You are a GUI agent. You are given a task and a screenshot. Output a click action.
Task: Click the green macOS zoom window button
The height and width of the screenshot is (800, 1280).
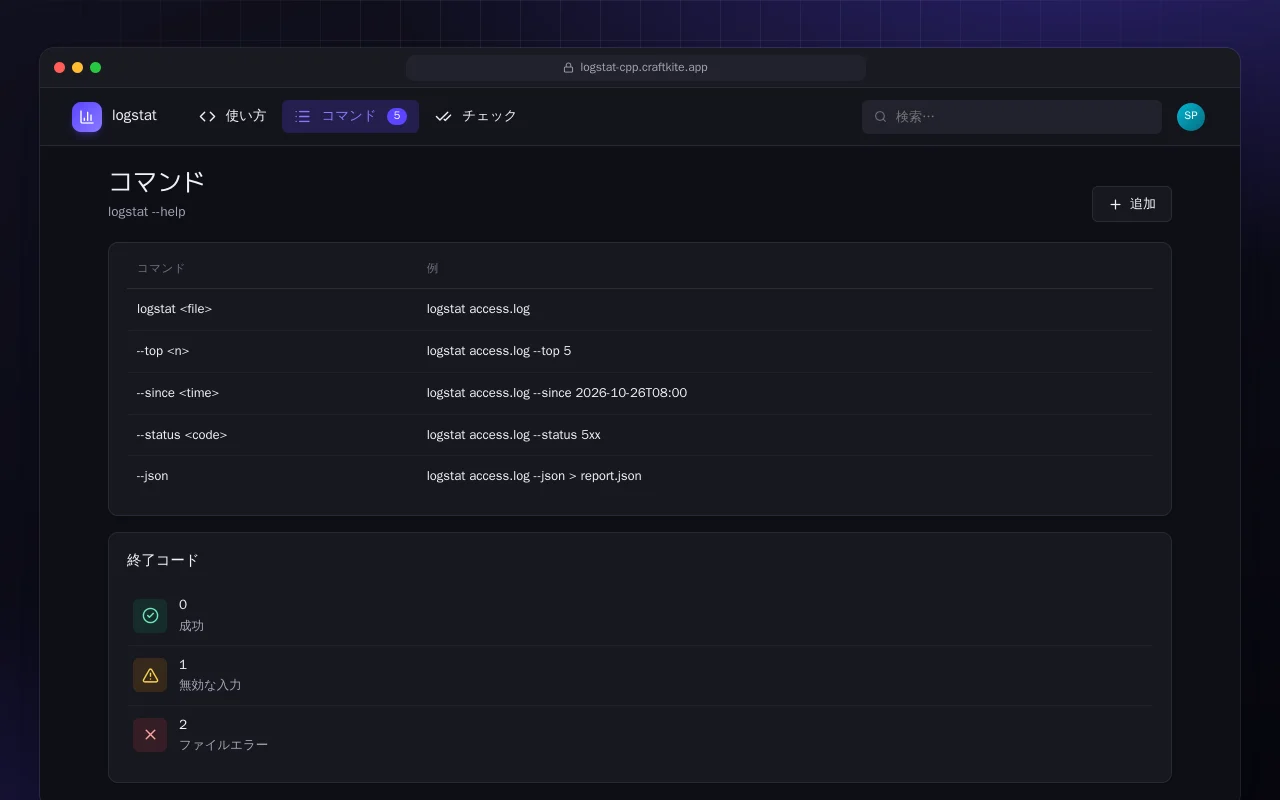point(96,68)
